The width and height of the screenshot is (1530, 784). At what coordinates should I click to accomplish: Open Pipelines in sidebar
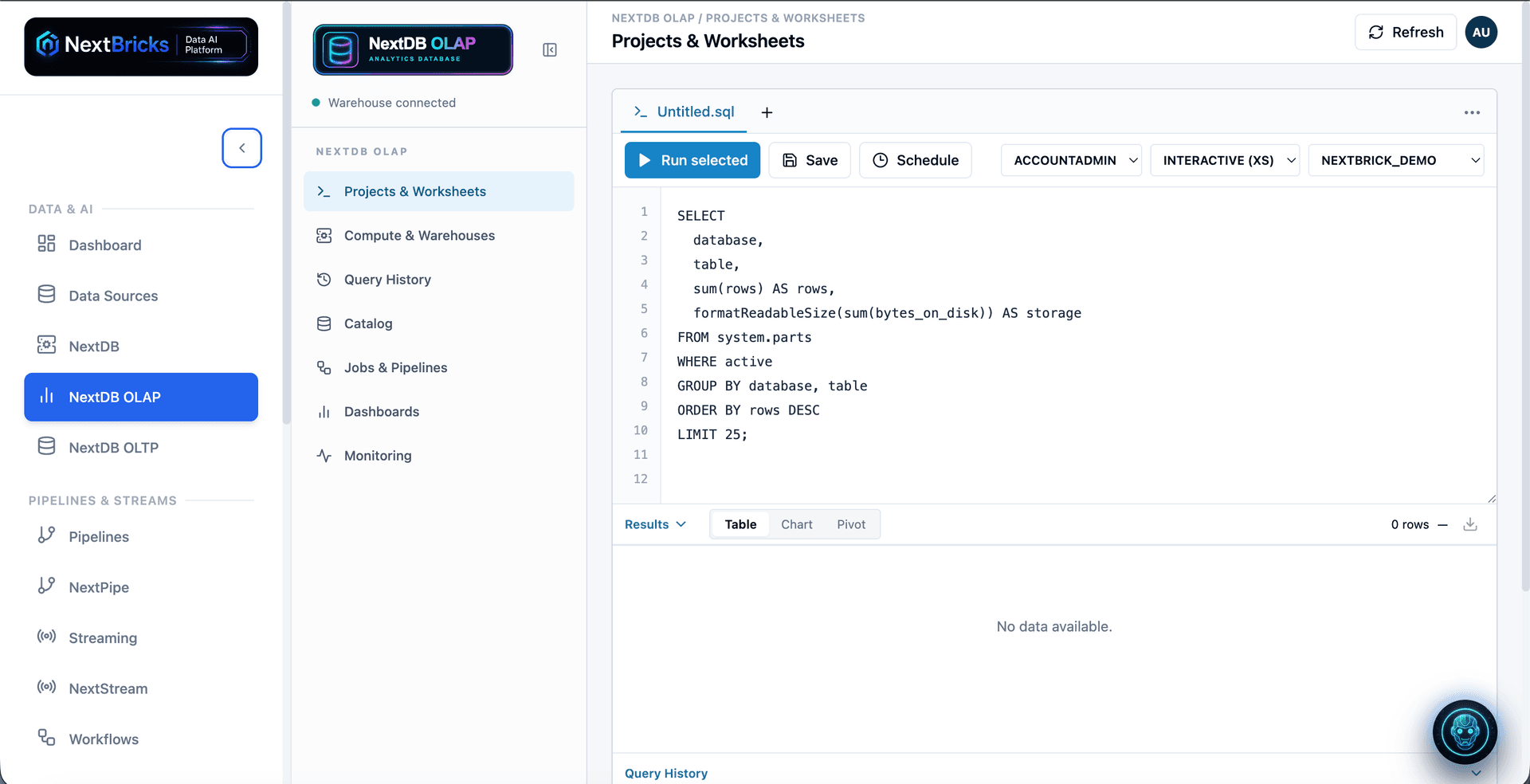click(141, 536)
